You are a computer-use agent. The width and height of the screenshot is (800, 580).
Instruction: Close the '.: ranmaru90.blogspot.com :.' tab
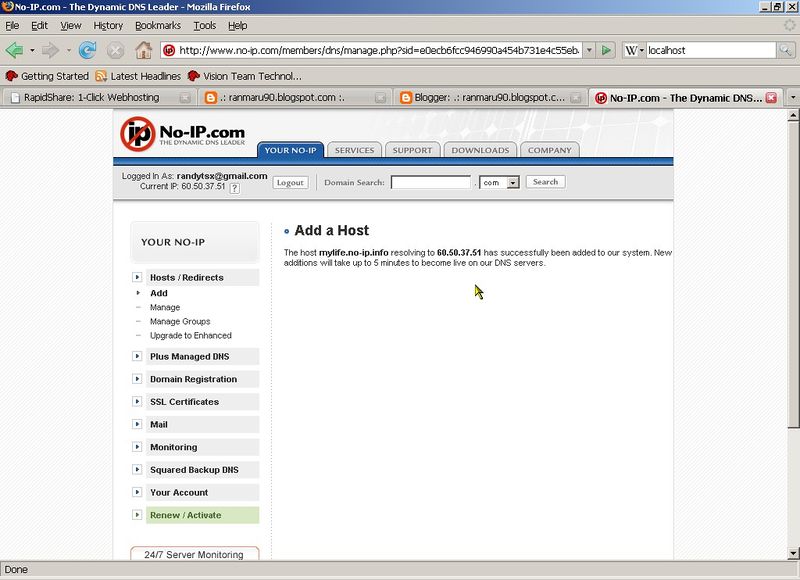[x=380, y=98]
